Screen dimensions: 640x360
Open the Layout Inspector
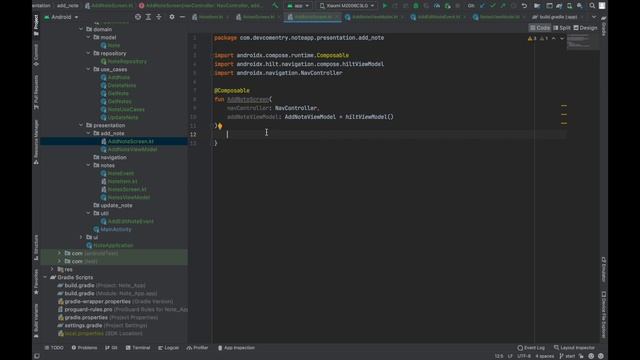coord(574,348)
